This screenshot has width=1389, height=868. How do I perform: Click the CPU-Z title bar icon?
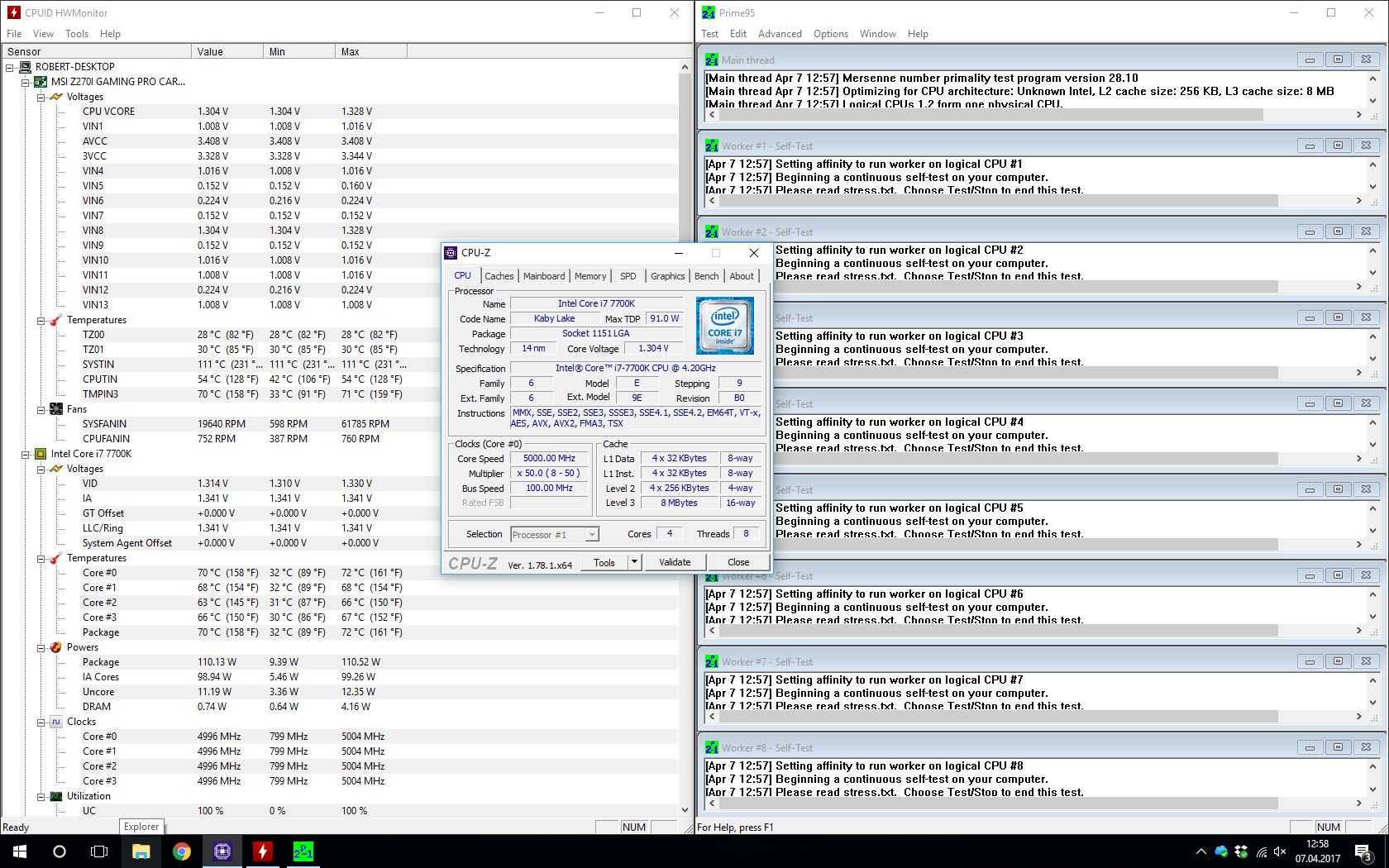click(451, 253)
